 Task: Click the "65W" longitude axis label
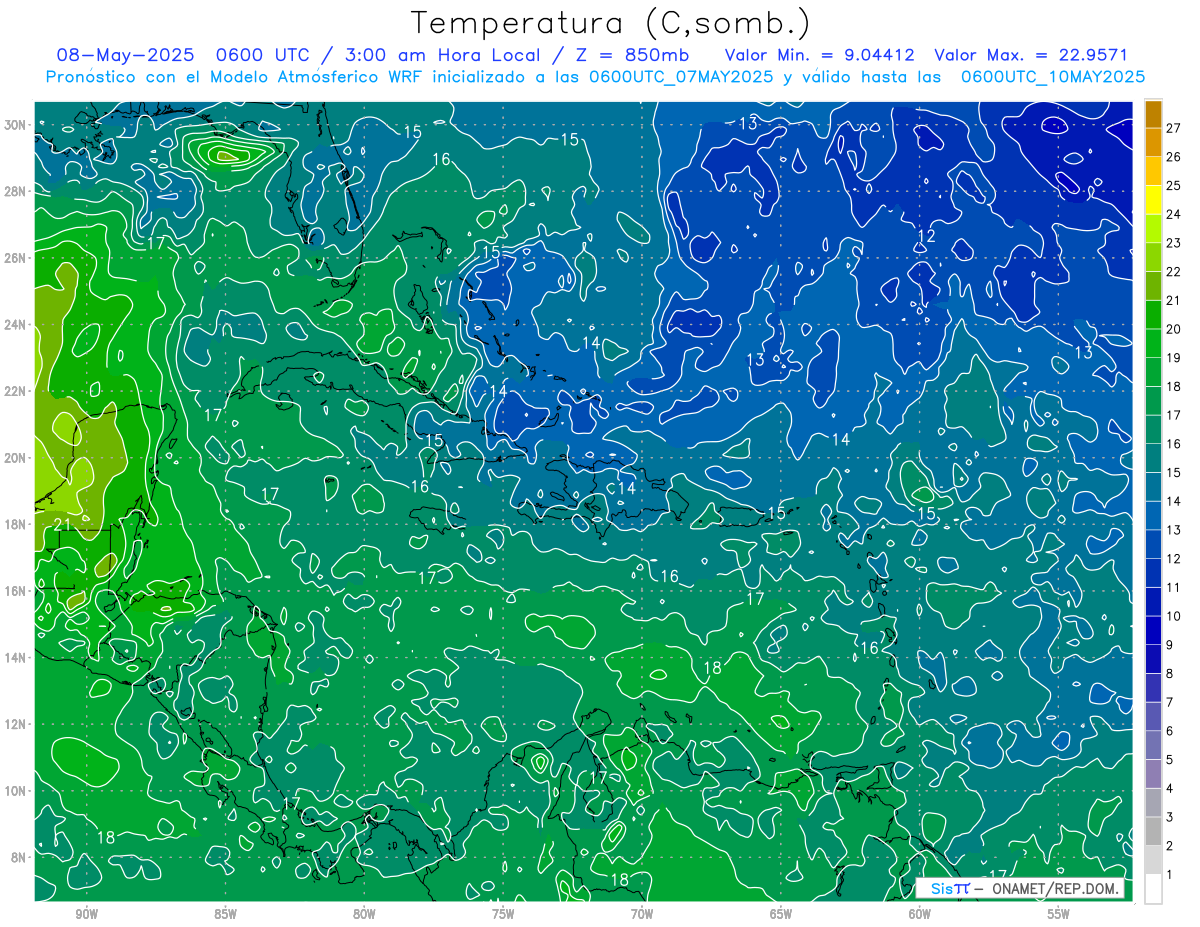coord(781,915)
